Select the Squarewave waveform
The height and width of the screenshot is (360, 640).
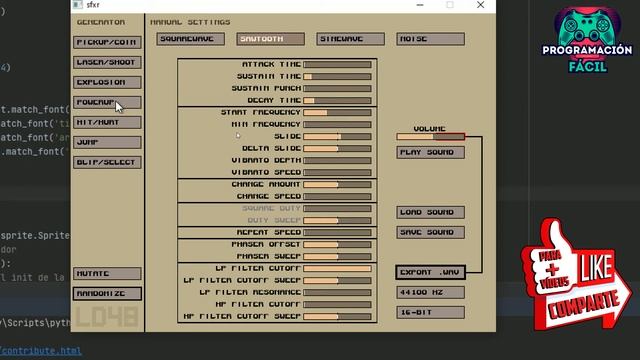[191, 39]
